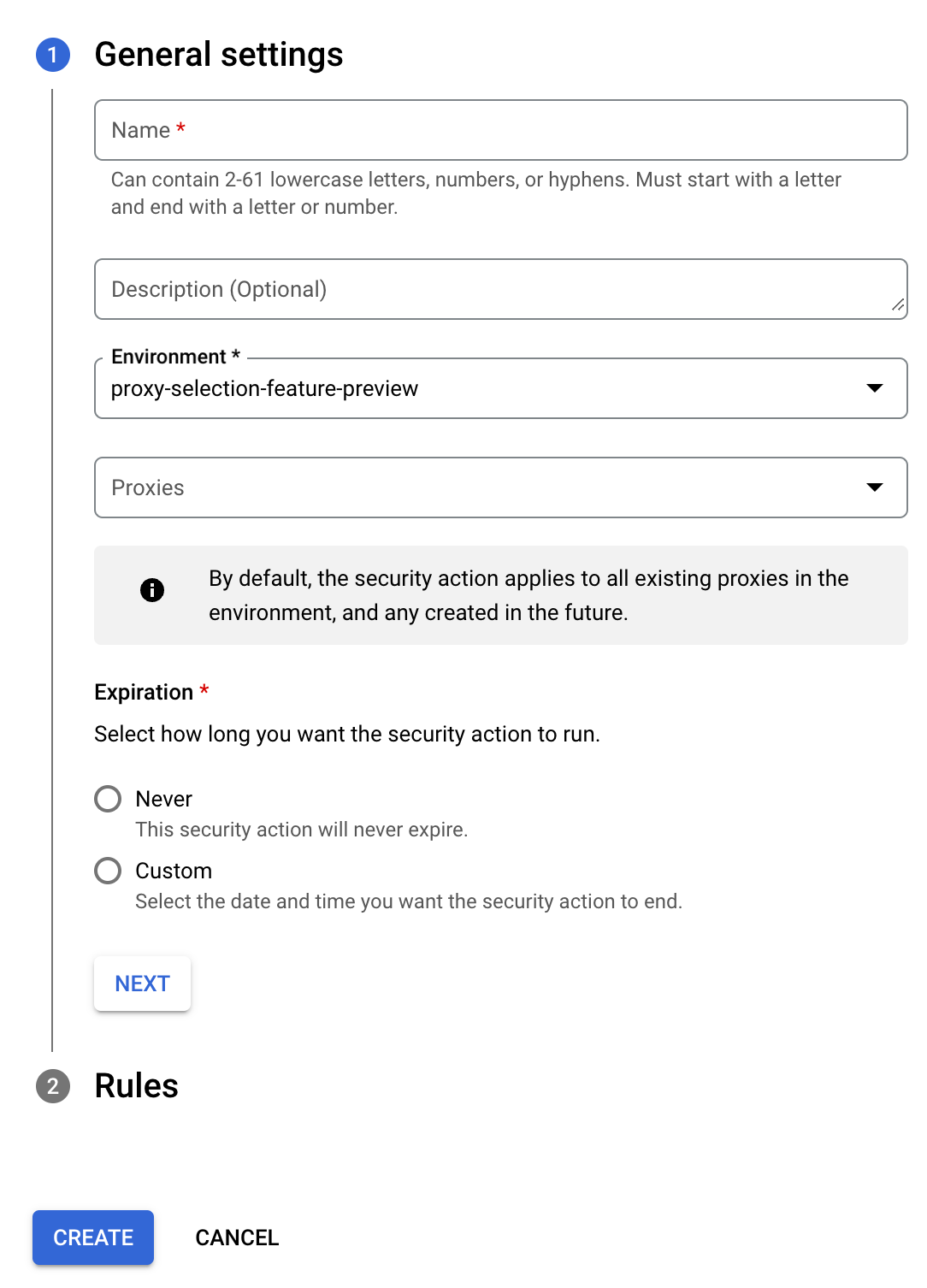Screen dimensions: 927x1288
Task: Open the Rules step of the form
Action: (135, 1086)
